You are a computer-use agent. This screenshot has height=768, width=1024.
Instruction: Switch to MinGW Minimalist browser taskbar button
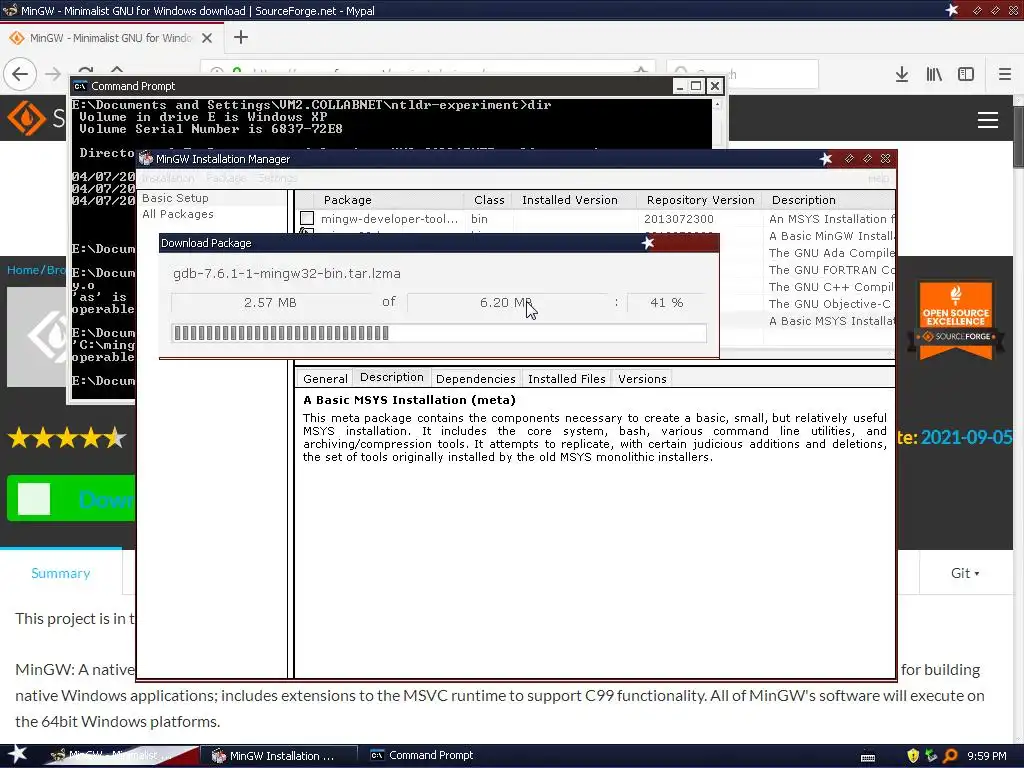[x=121, y=756]
